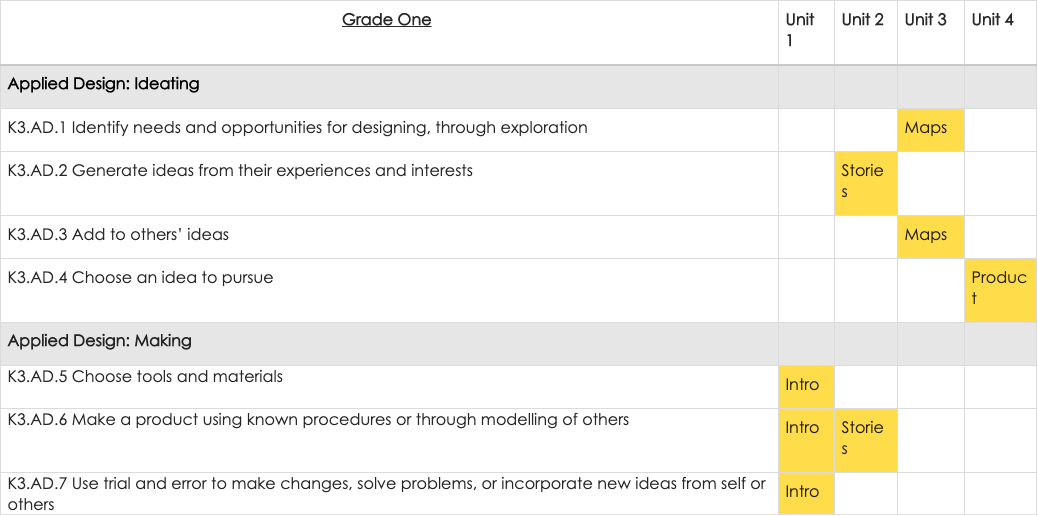The width and height of the screenshot is (1038, 516).
Task: Click the underlined Grade One heading
Action: coord(386,20)
